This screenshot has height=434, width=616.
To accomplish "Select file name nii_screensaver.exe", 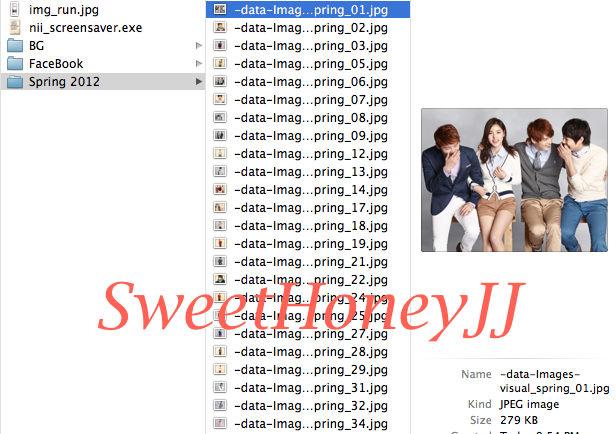I will [x=85, y=27].
